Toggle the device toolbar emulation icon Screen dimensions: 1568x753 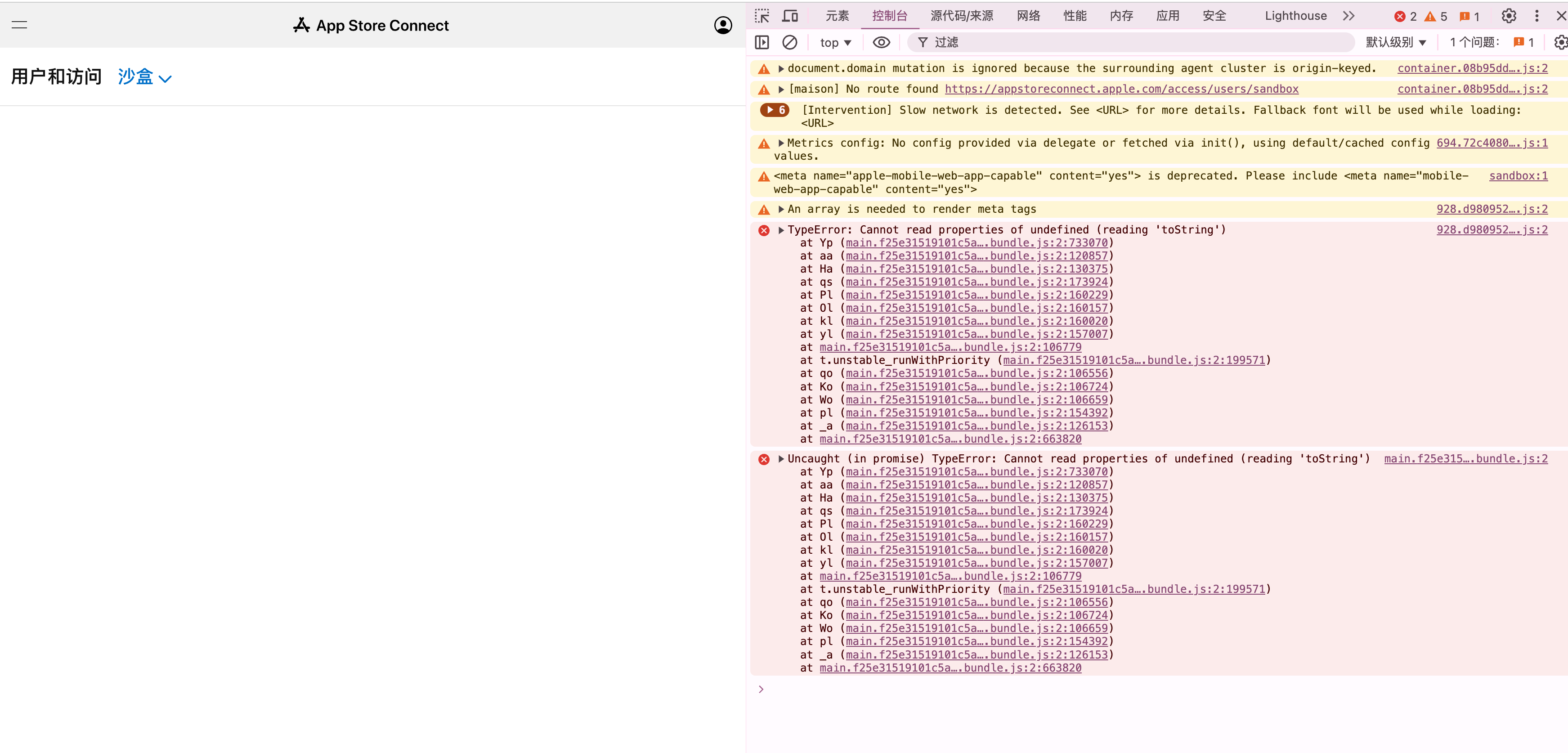pos(790,16)
